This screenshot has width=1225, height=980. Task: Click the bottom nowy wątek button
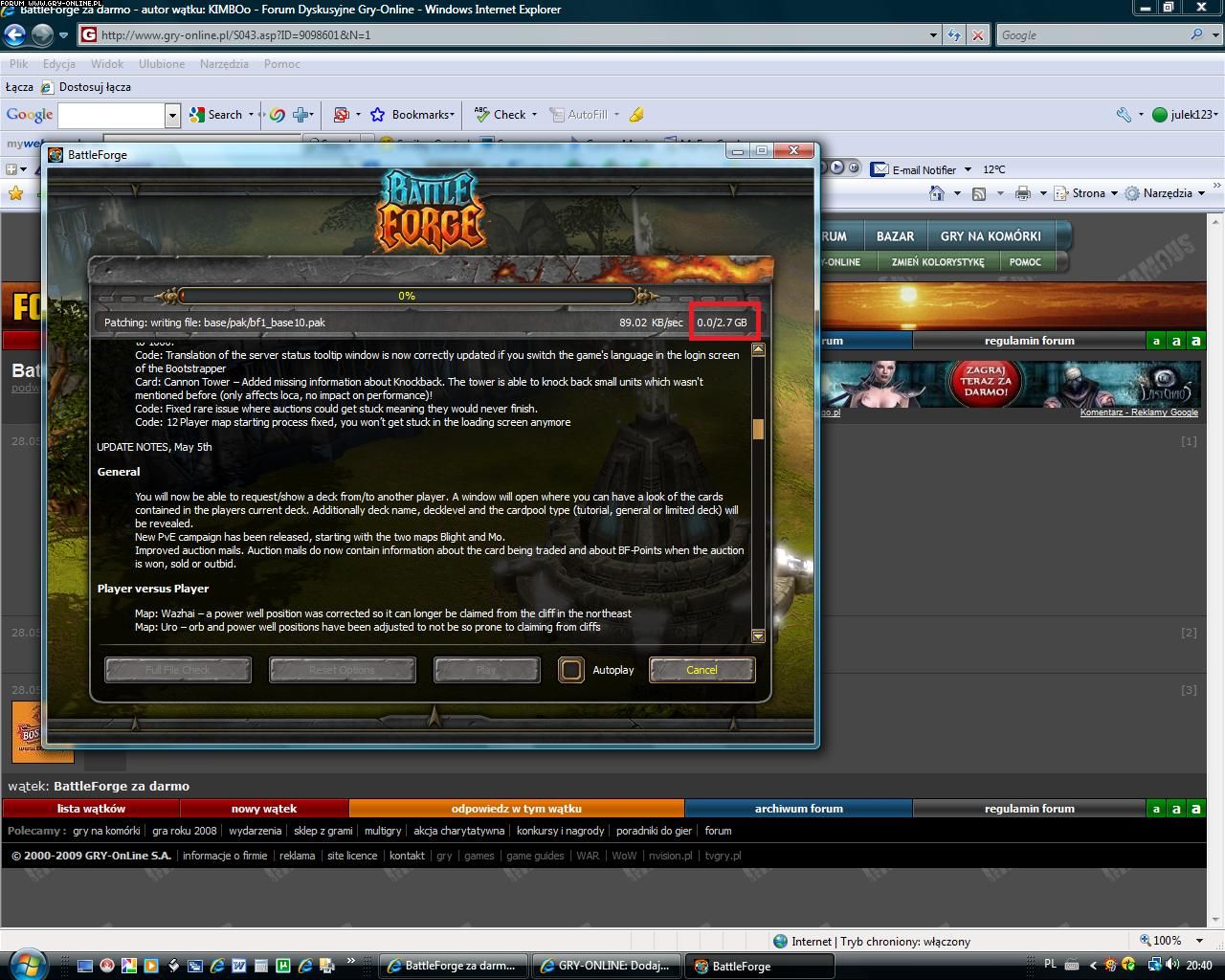pyautogui.click(x=264, y=809)
